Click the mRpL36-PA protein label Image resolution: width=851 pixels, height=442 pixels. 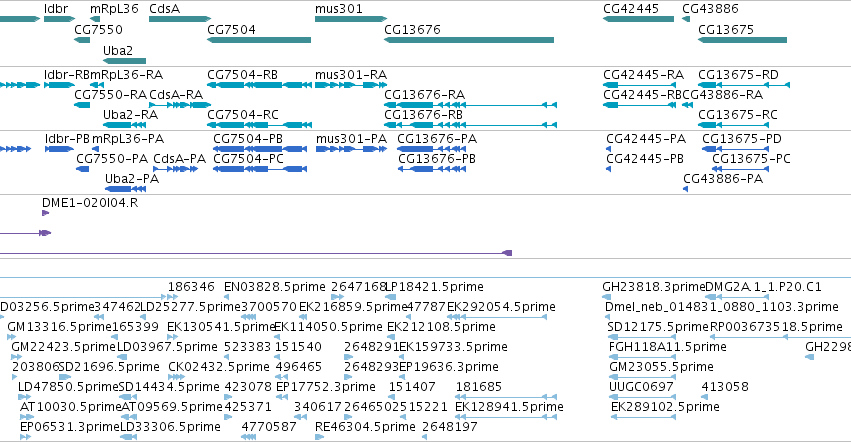click(128, 138)
